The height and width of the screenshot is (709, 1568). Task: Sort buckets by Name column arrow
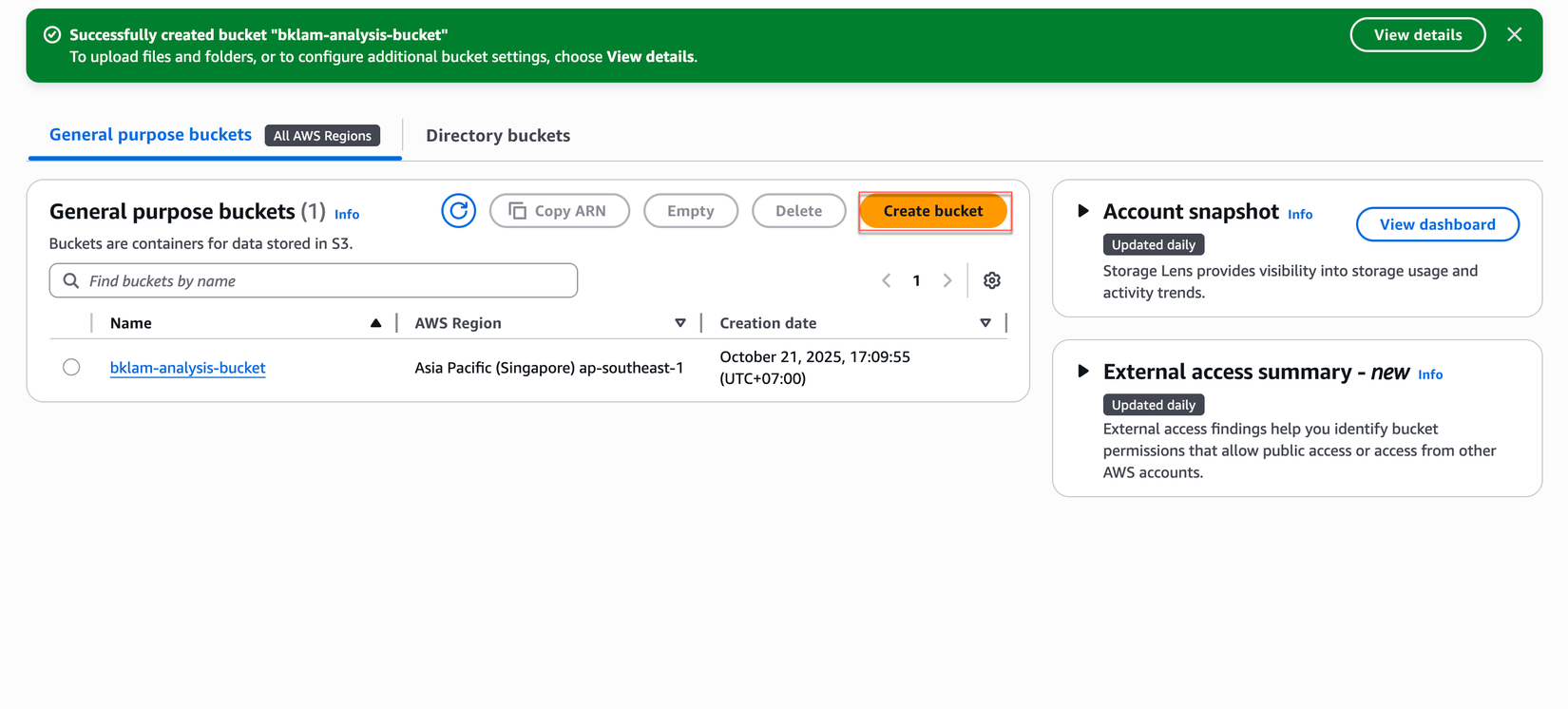tap(375, 323)
